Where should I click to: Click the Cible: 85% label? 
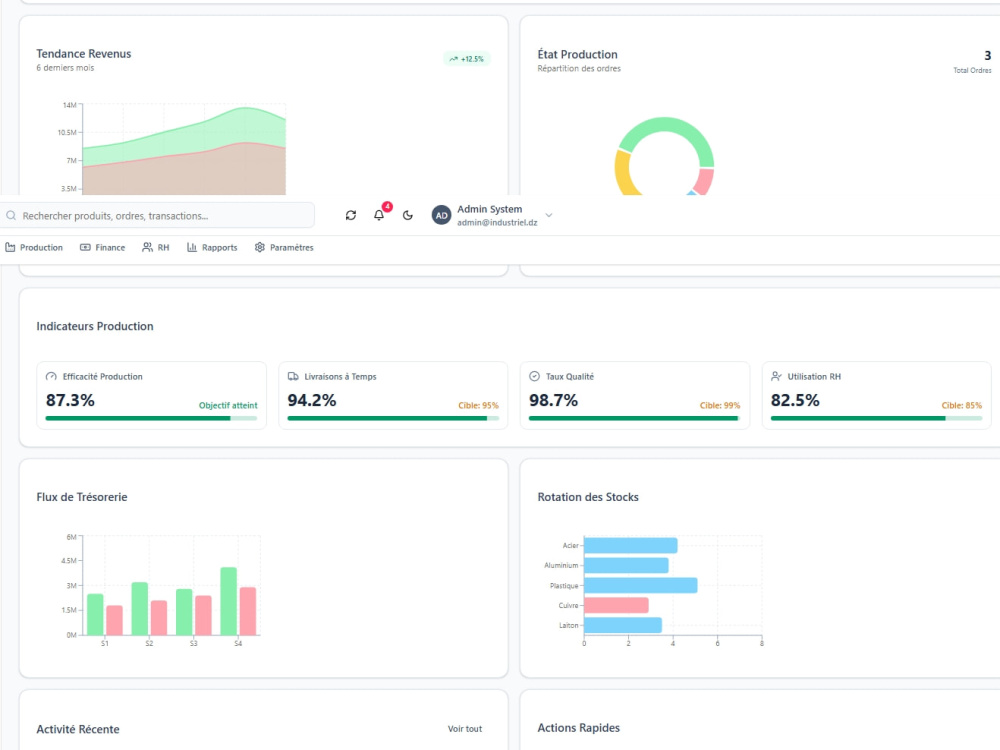click(x=962, y=406)
